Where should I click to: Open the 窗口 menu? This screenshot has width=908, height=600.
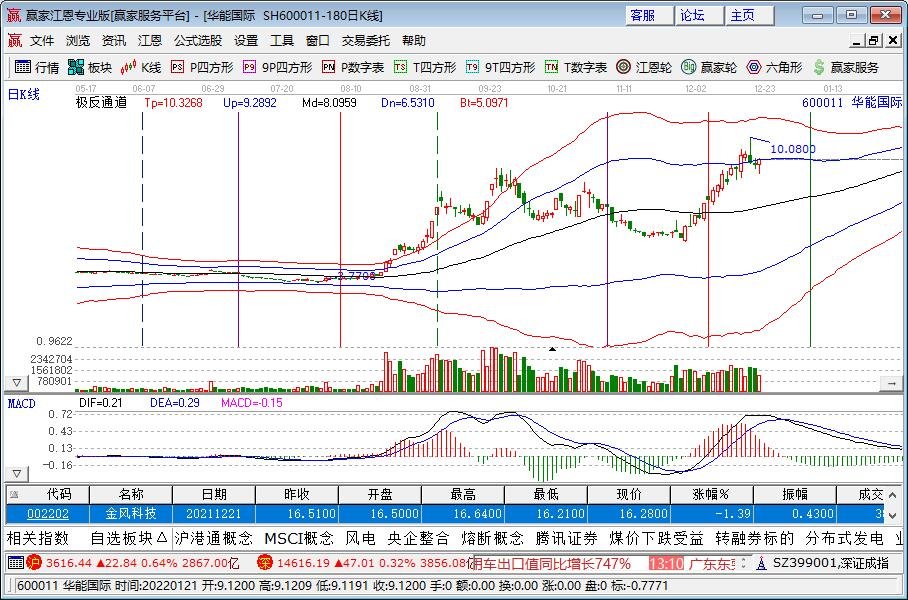coord(318,41)
